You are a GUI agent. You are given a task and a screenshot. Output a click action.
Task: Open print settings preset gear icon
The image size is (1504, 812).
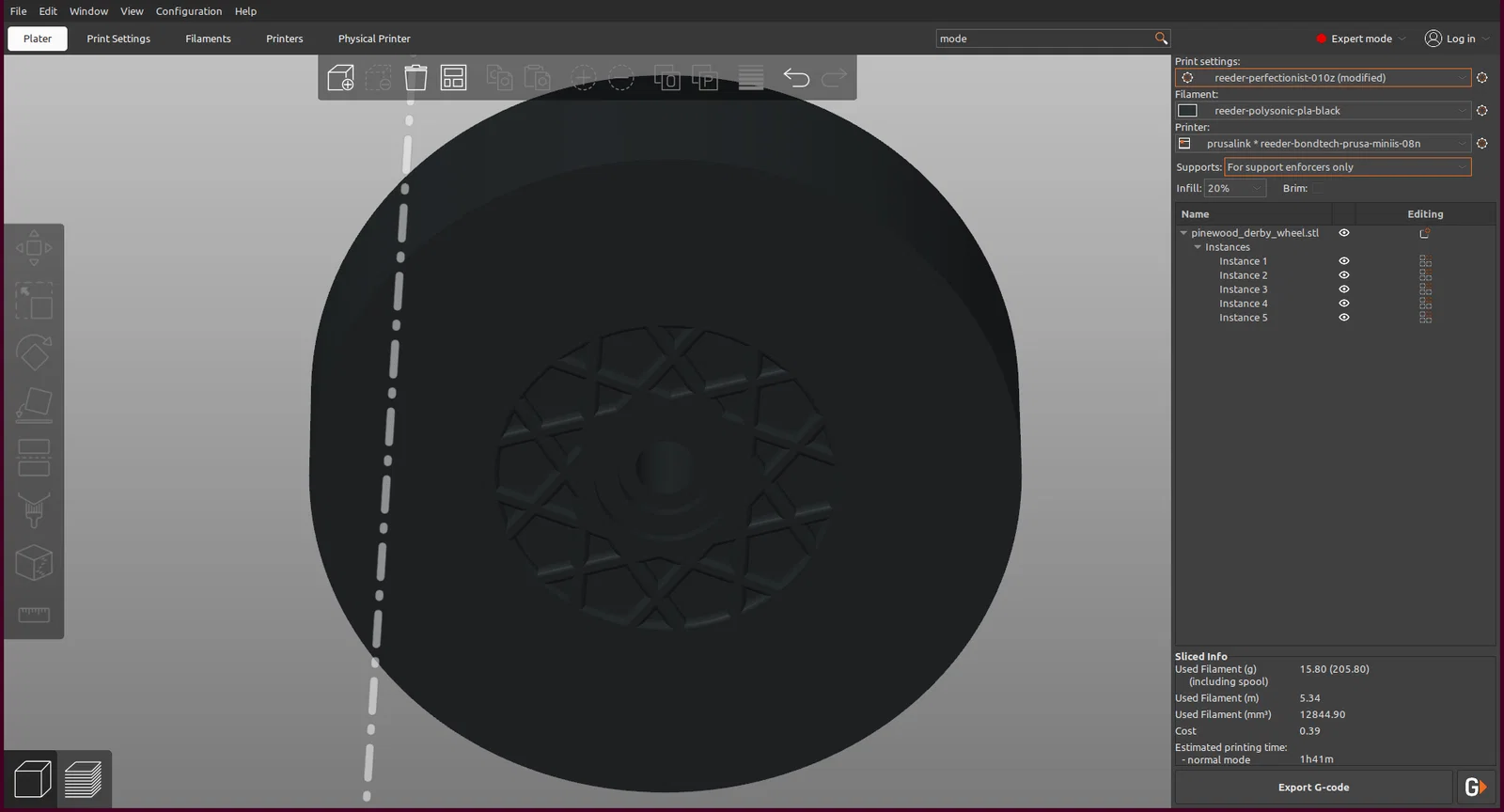click(x=1482, y=78)
